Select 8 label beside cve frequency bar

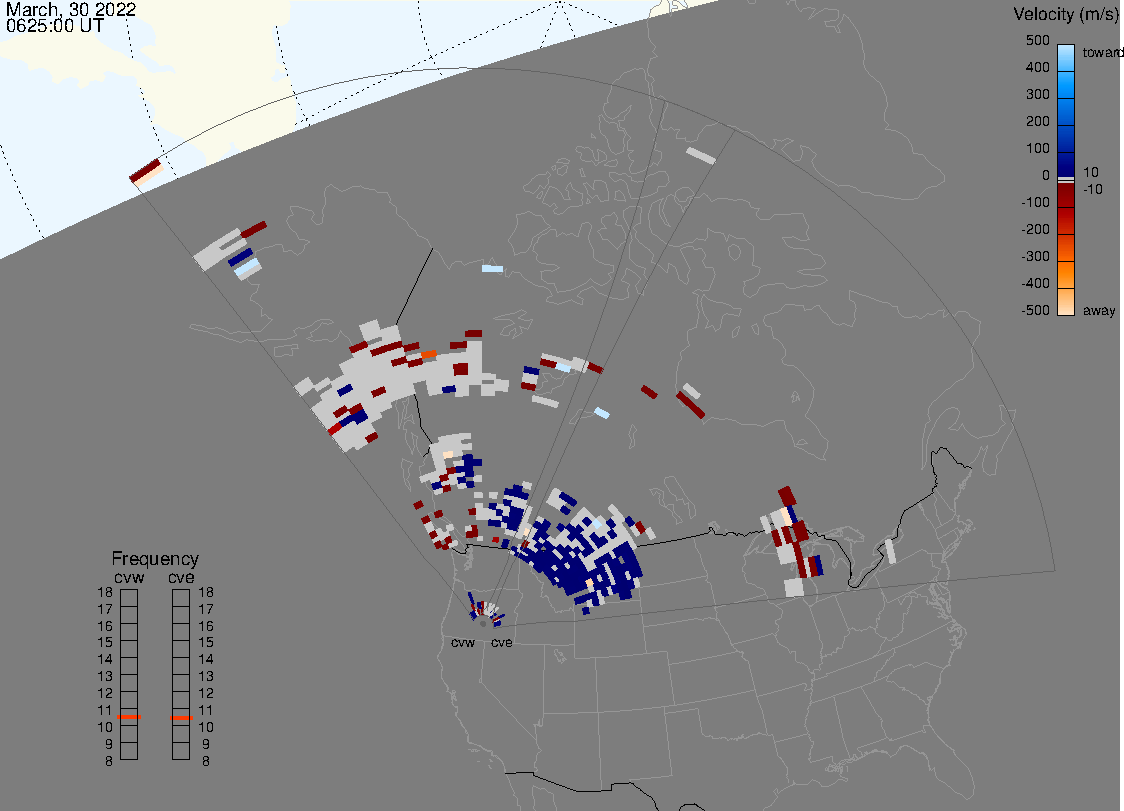pos(206,762)
